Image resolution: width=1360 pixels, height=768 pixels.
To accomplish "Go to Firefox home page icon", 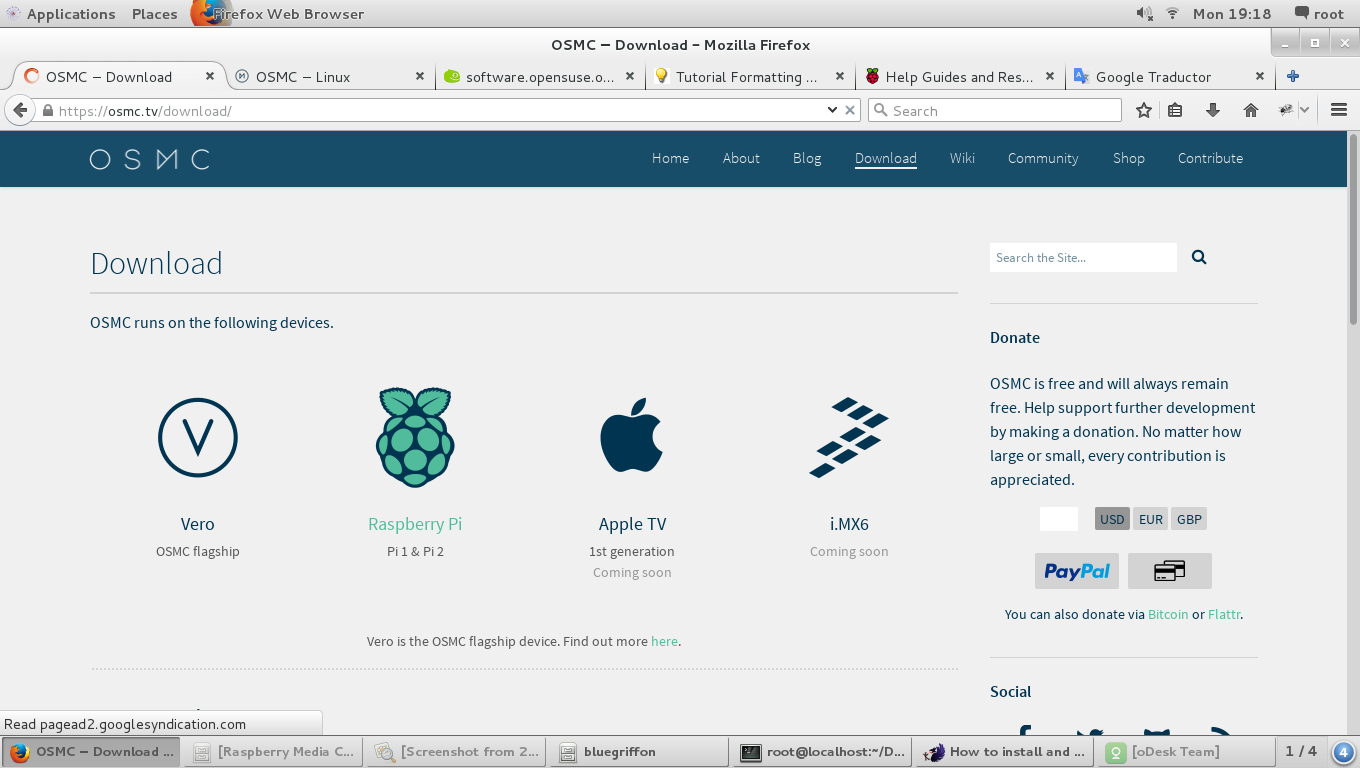I will point(1250,111).
